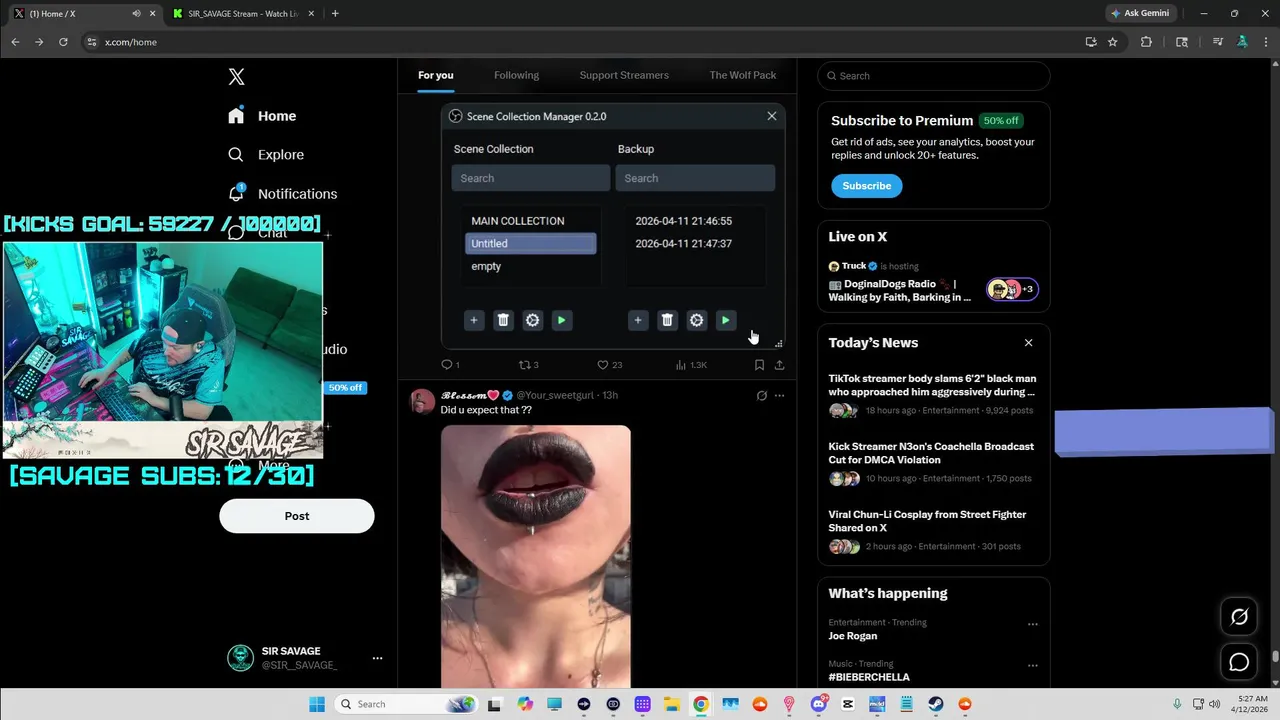This screenshot has width=1280, height=720.
Task: Select the Untitled scene collection
Action: (530, 243)
